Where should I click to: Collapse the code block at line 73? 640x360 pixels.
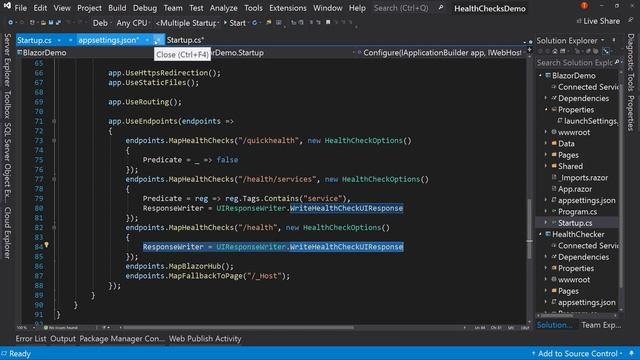[54, 140]
